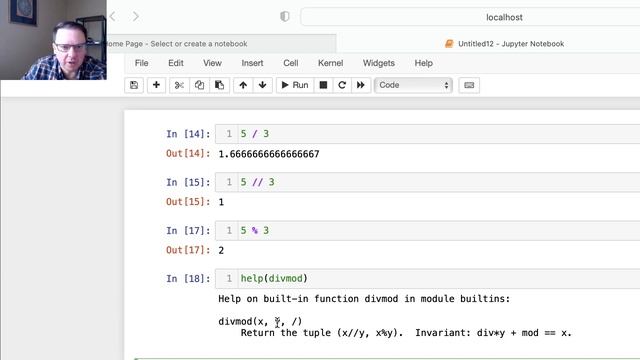This screenshot has height=360, width=640.
Task: Click the 'Help on built-in function divmod' line
Action: (364, 299)
